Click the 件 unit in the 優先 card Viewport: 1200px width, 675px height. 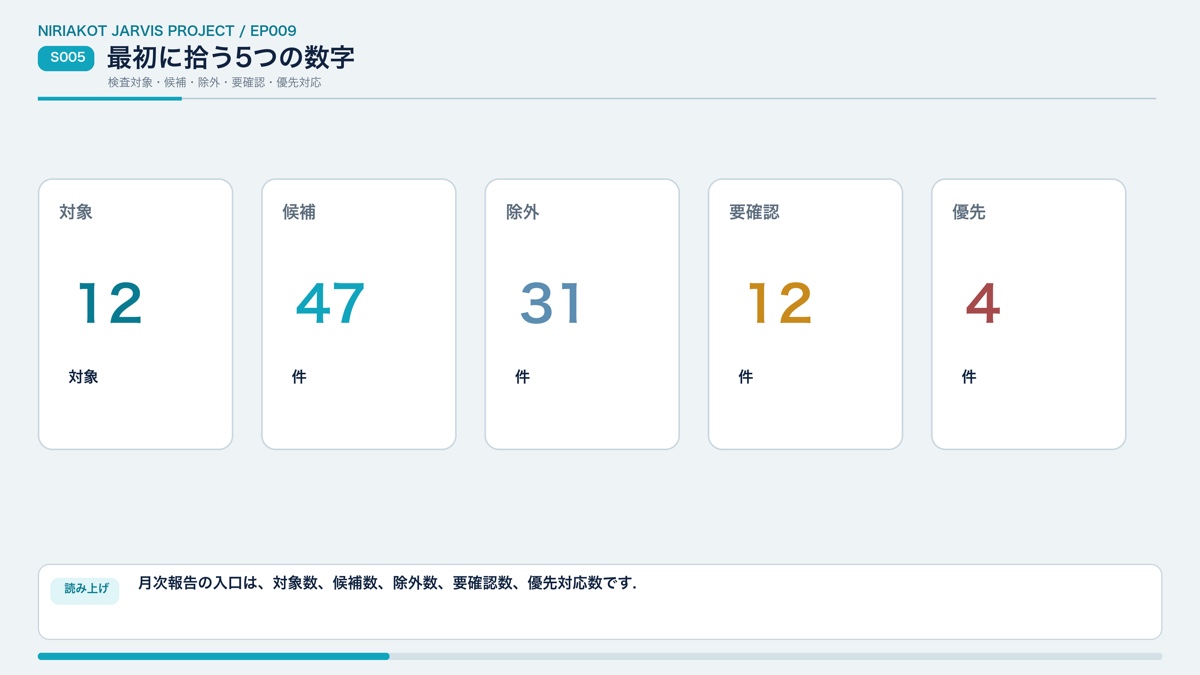(x=968, y=377)
